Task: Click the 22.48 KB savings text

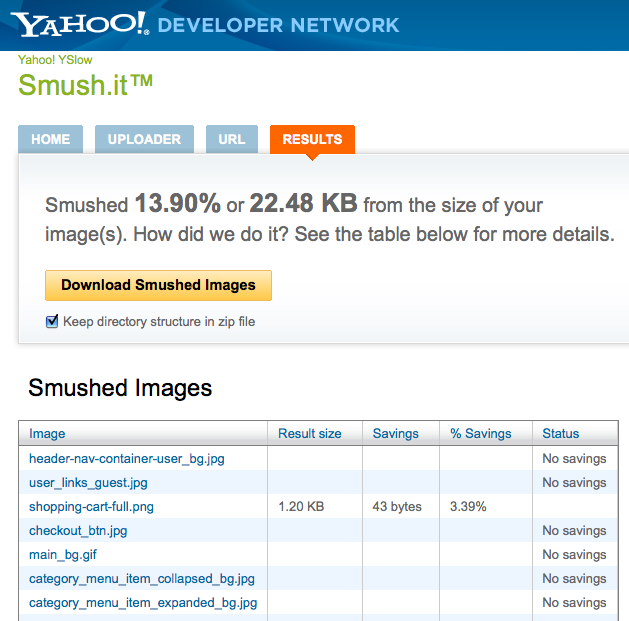Action: (303, 203)
